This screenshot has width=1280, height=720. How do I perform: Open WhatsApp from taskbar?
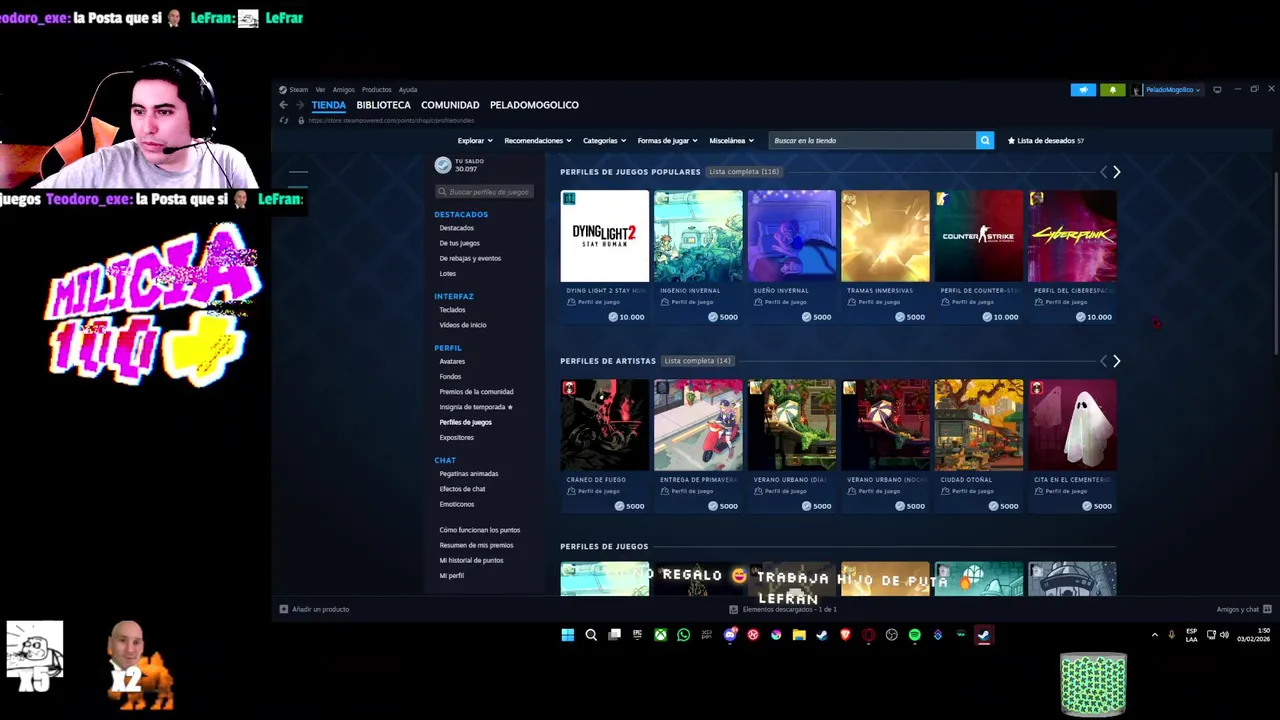pyautogui.click(x=684, y=635)
